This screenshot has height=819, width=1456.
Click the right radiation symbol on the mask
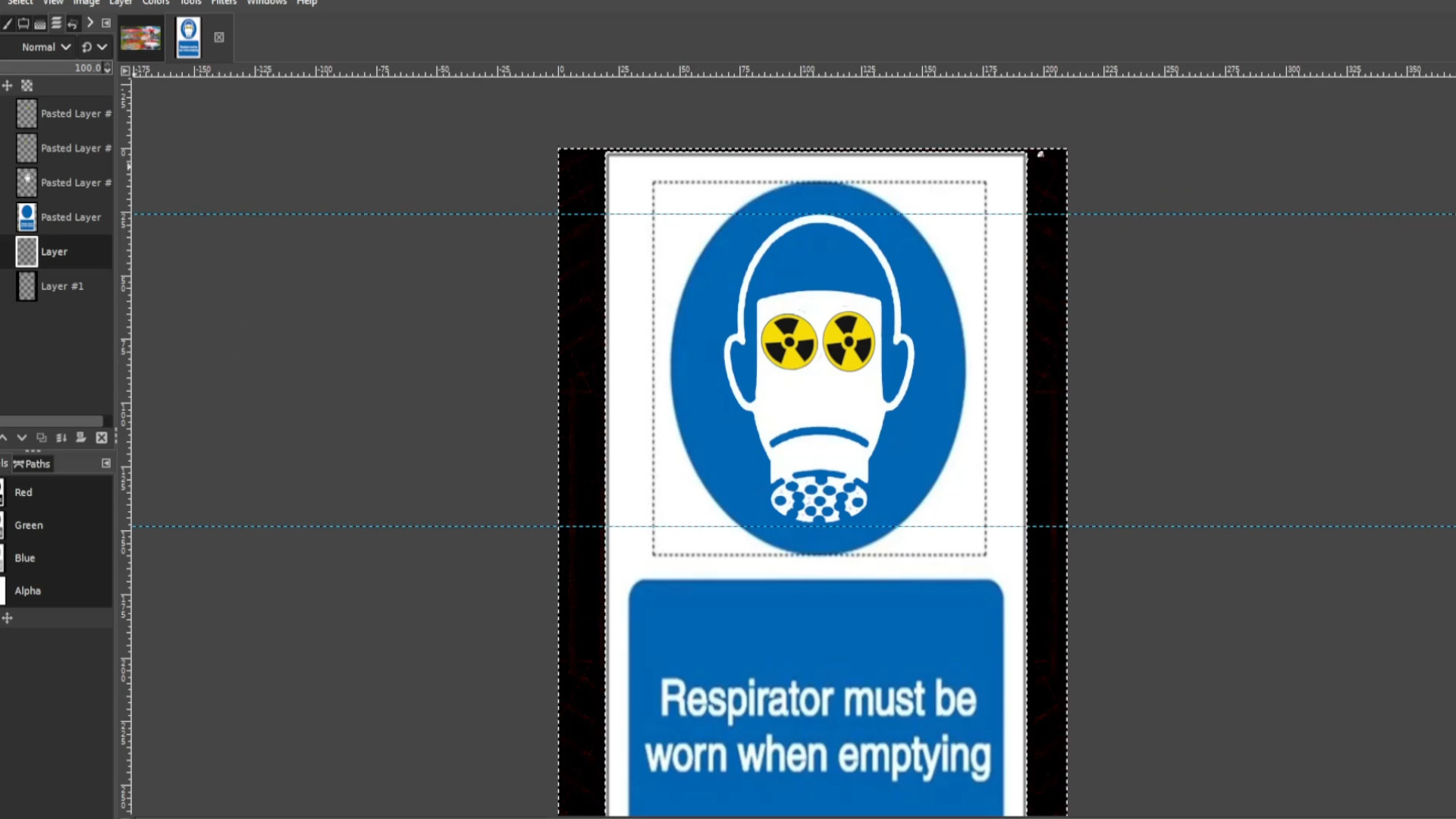(x=849, y=341)
